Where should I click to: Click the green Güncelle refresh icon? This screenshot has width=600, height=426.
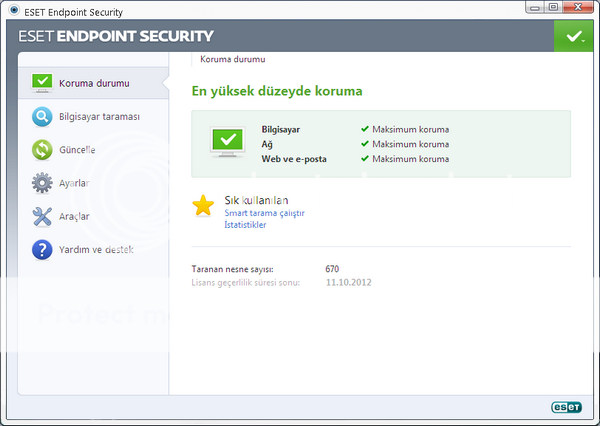coord(42,150)
